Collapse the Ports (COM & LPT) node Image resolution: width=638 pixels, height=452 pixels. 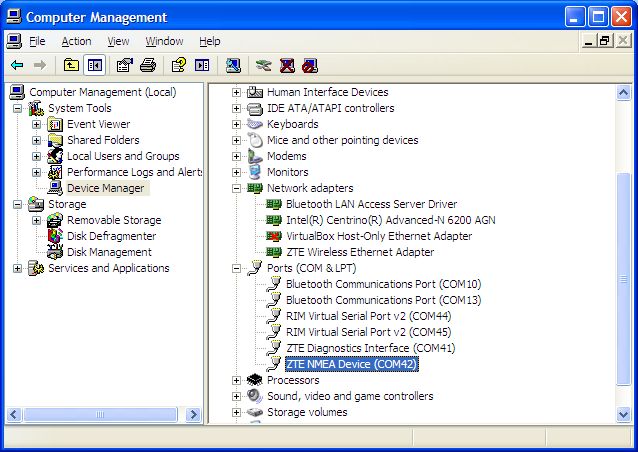click(237, 268)
